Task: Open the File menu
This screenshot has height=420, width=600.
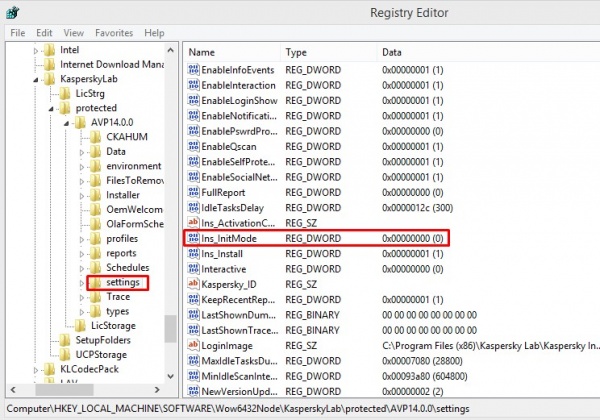Action: (x=18, y=33)
